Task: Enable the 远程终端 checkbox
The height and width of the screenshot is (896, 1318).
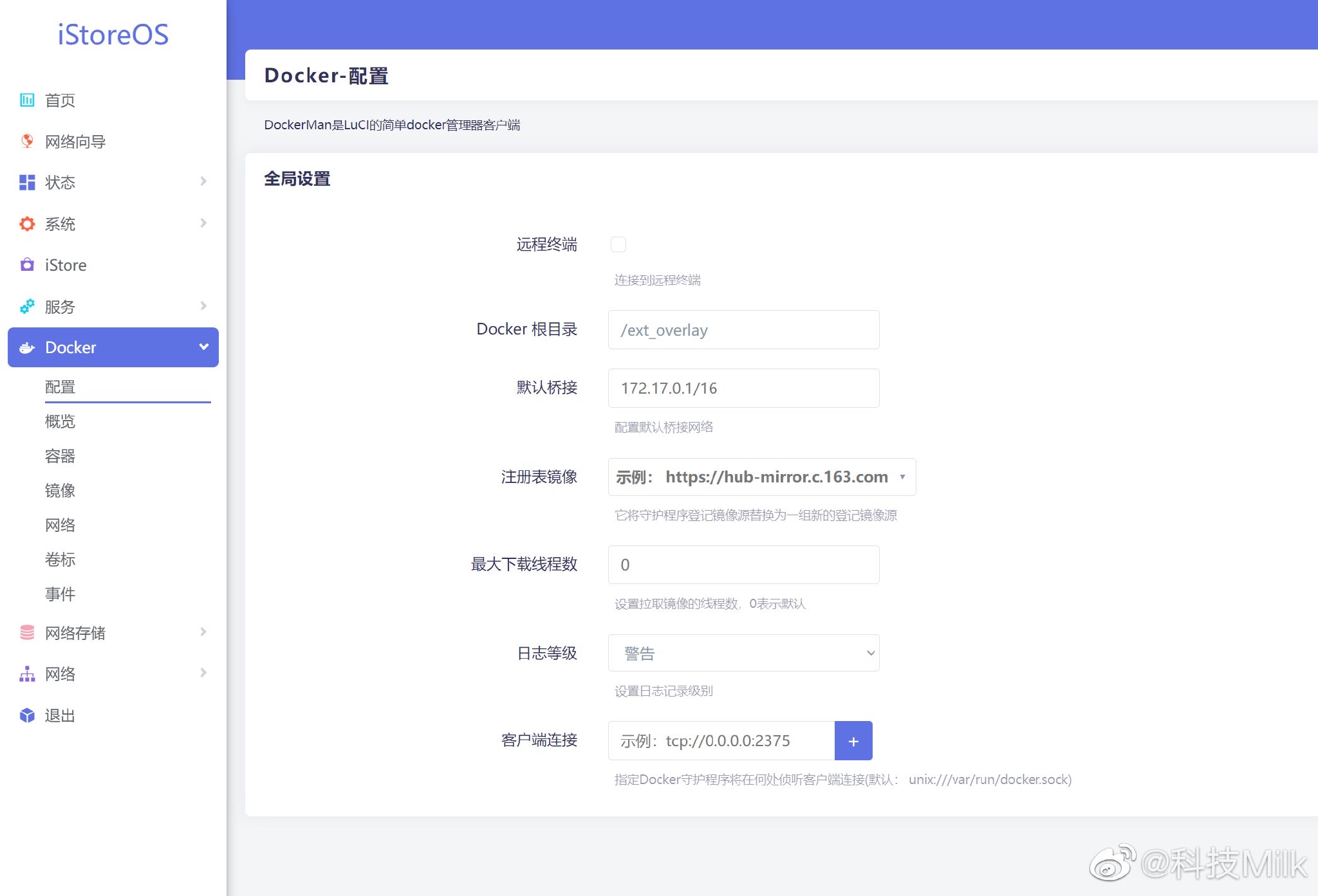Action: 618,244
